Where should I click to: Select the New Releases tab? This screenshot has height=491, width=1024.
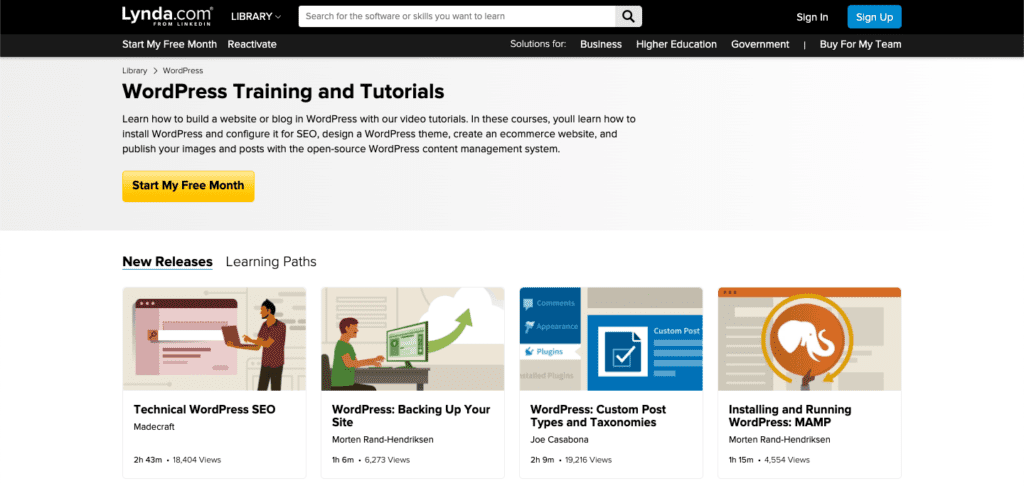(x=167, y=262)
